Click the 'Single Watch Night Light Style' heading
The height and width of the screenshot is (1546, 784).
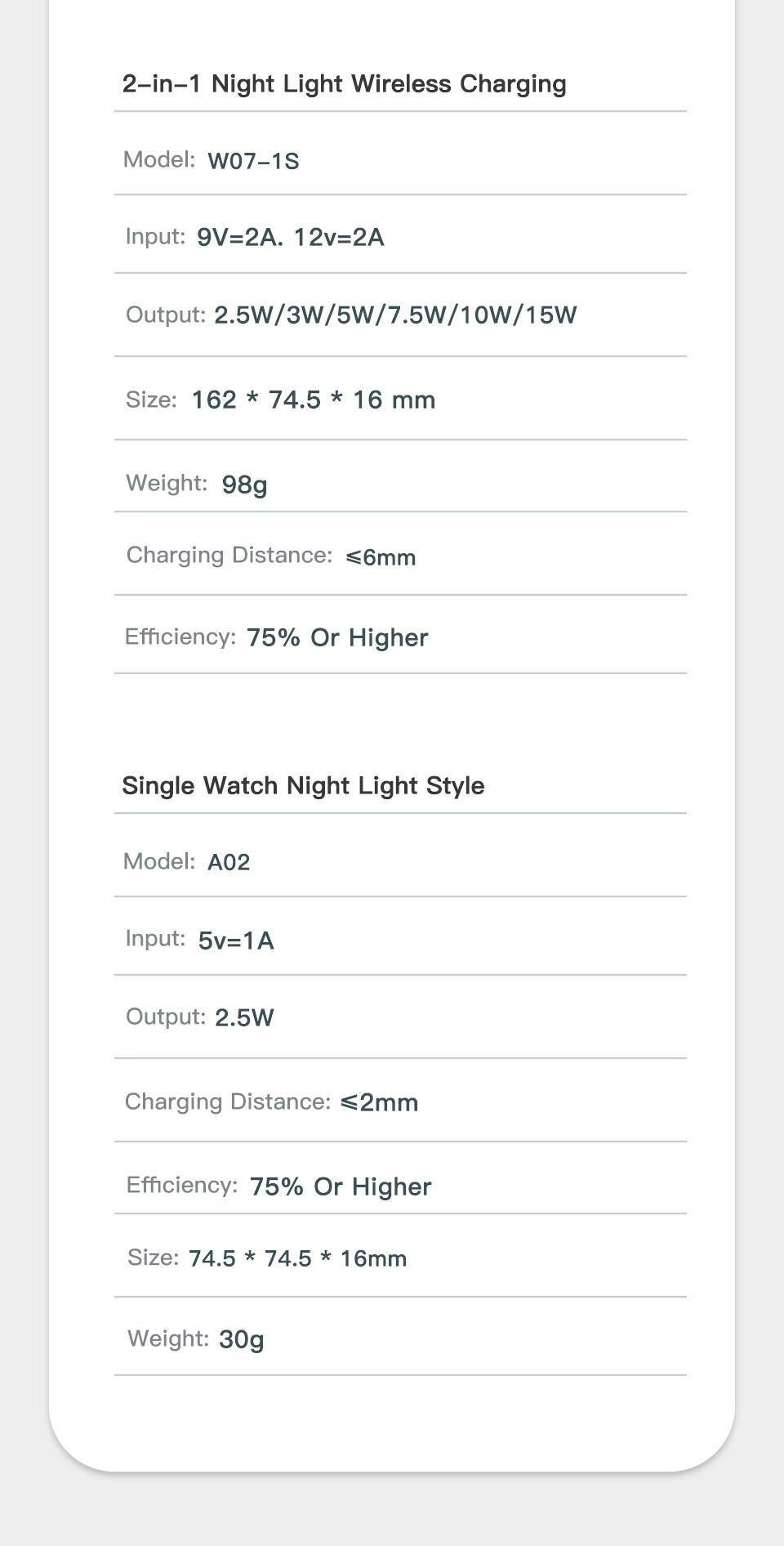[303, 786]
